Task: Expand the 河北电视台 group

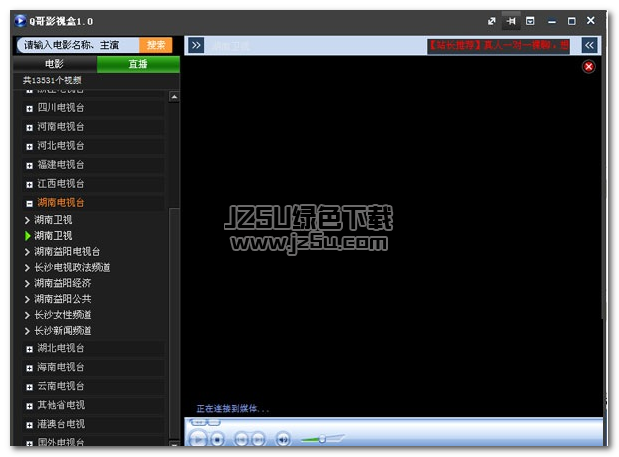Action: click(x=29, y=146)
